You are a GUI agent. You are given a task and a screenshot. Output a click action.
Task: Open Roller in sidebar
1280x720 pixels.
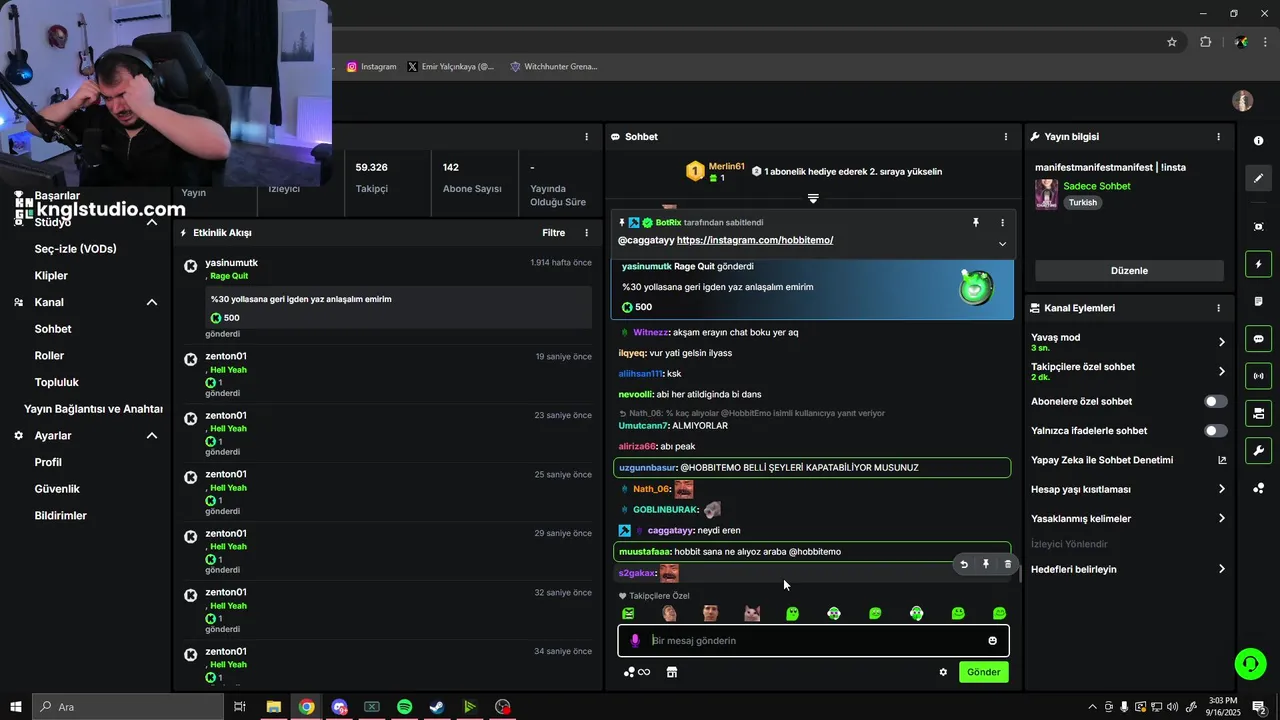(x=49, y=356)
